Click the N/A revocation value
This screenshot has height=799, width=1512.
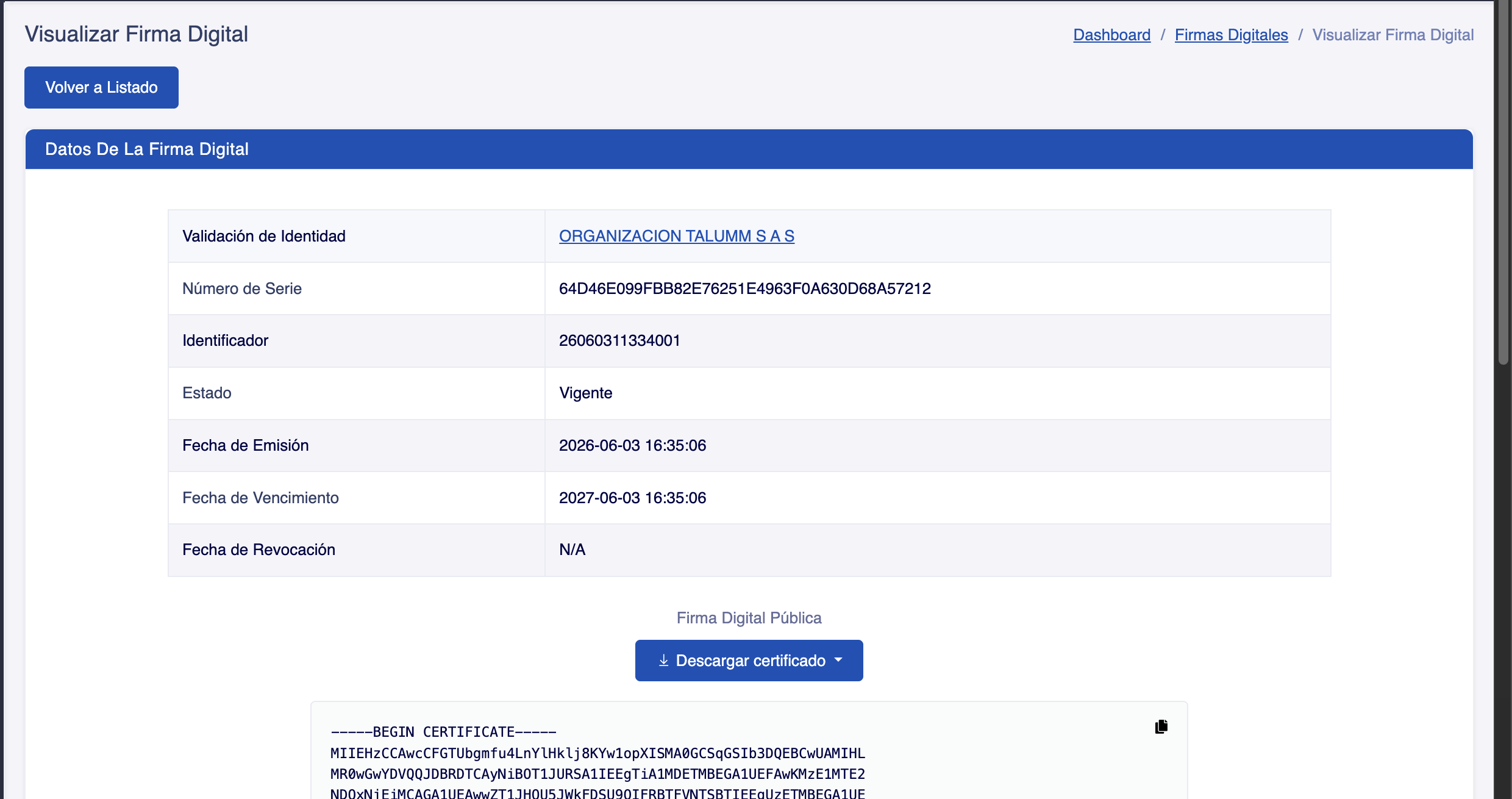pos(572,550)
